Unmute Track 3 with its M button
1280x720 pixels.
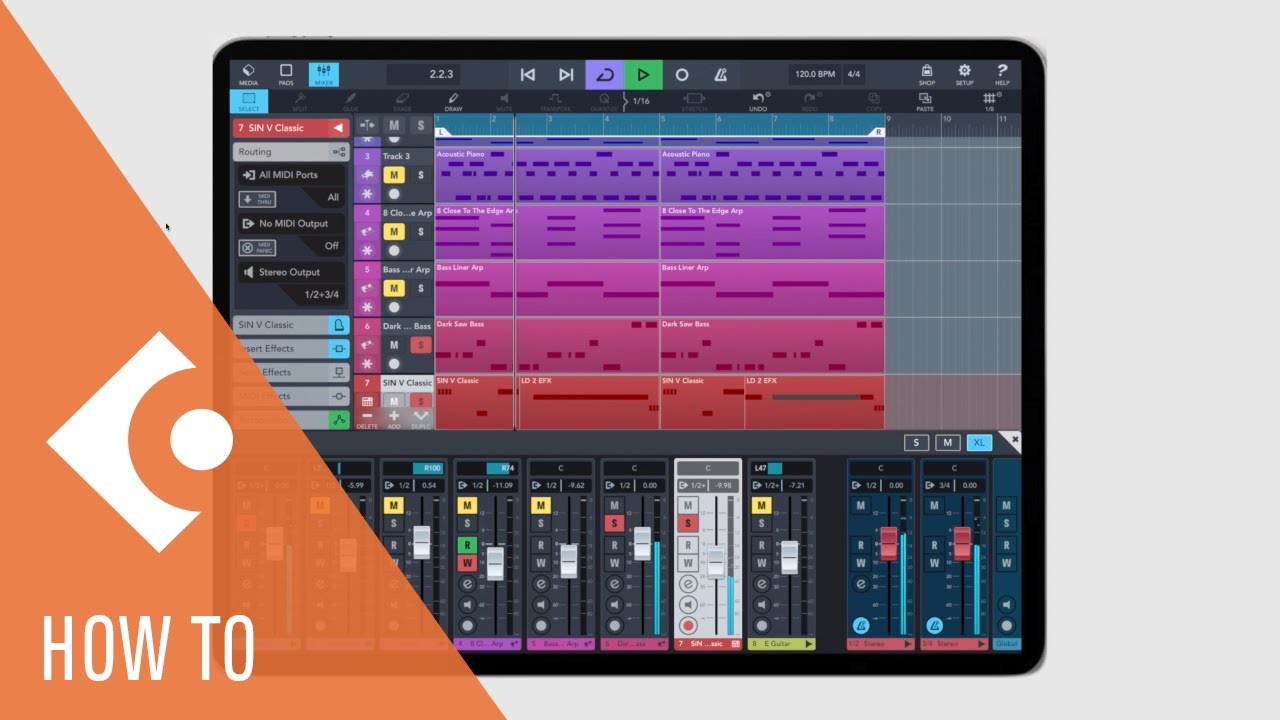(394, 175)
